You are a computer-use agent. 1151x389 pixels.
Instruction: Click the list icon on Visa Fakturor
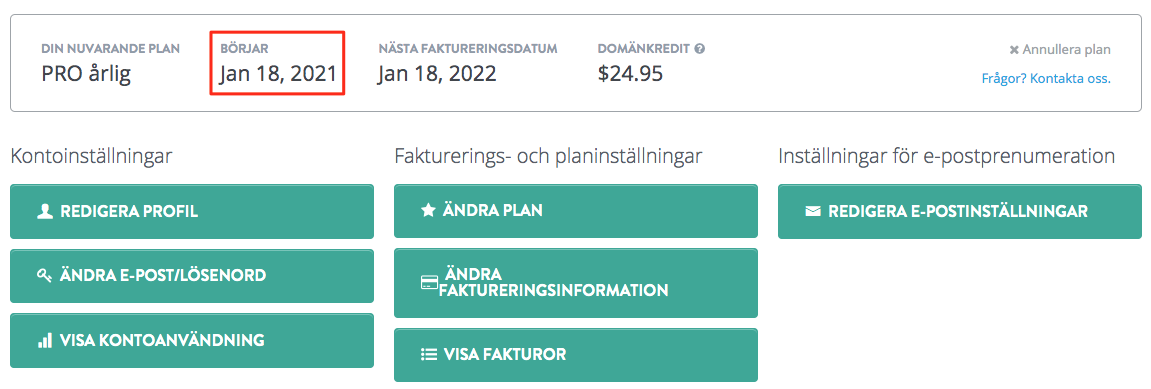429,355
